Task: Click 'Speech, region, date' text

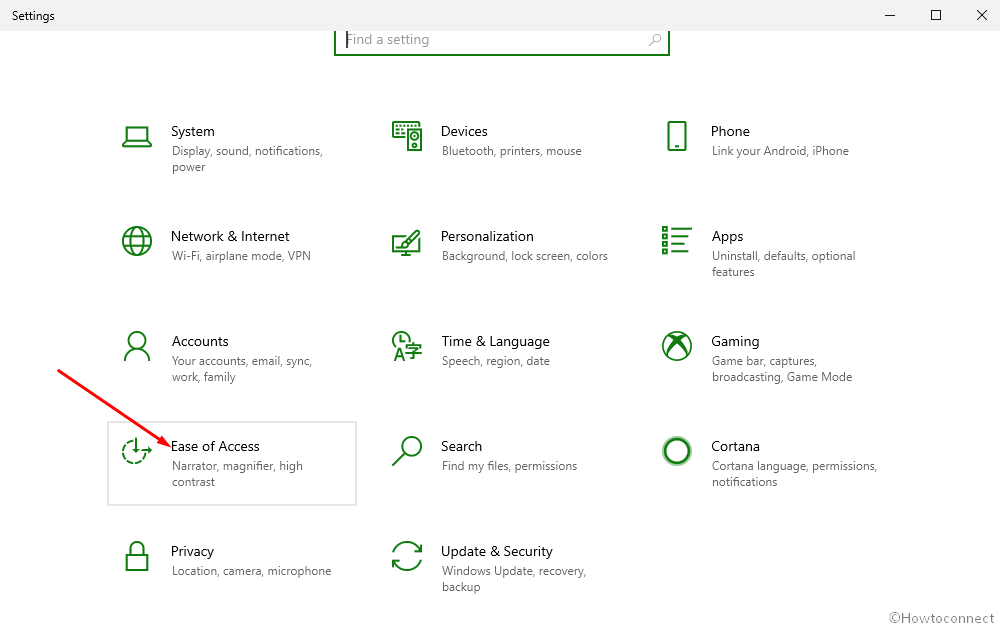Action: click(x=496, y=361)
